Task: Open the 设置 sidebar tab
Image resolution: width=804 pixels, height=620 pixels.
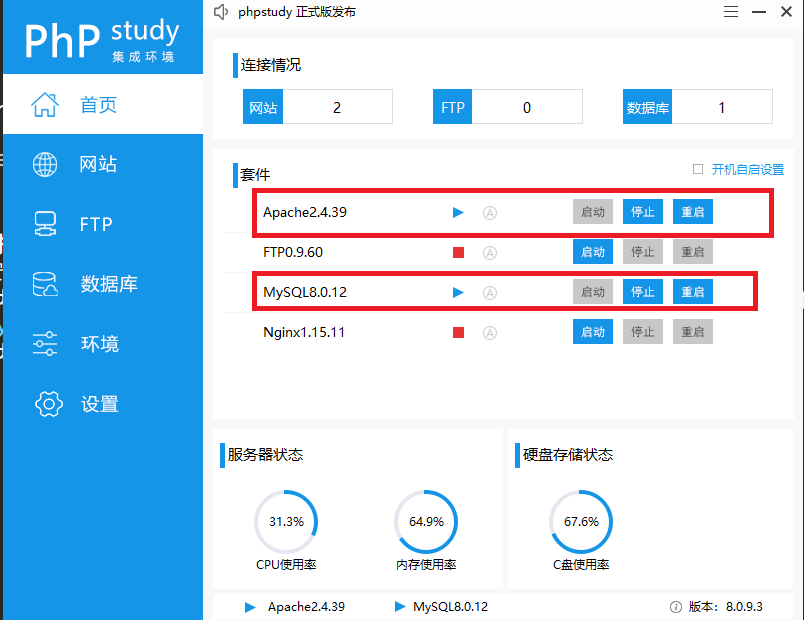Action: pos(103,404)
